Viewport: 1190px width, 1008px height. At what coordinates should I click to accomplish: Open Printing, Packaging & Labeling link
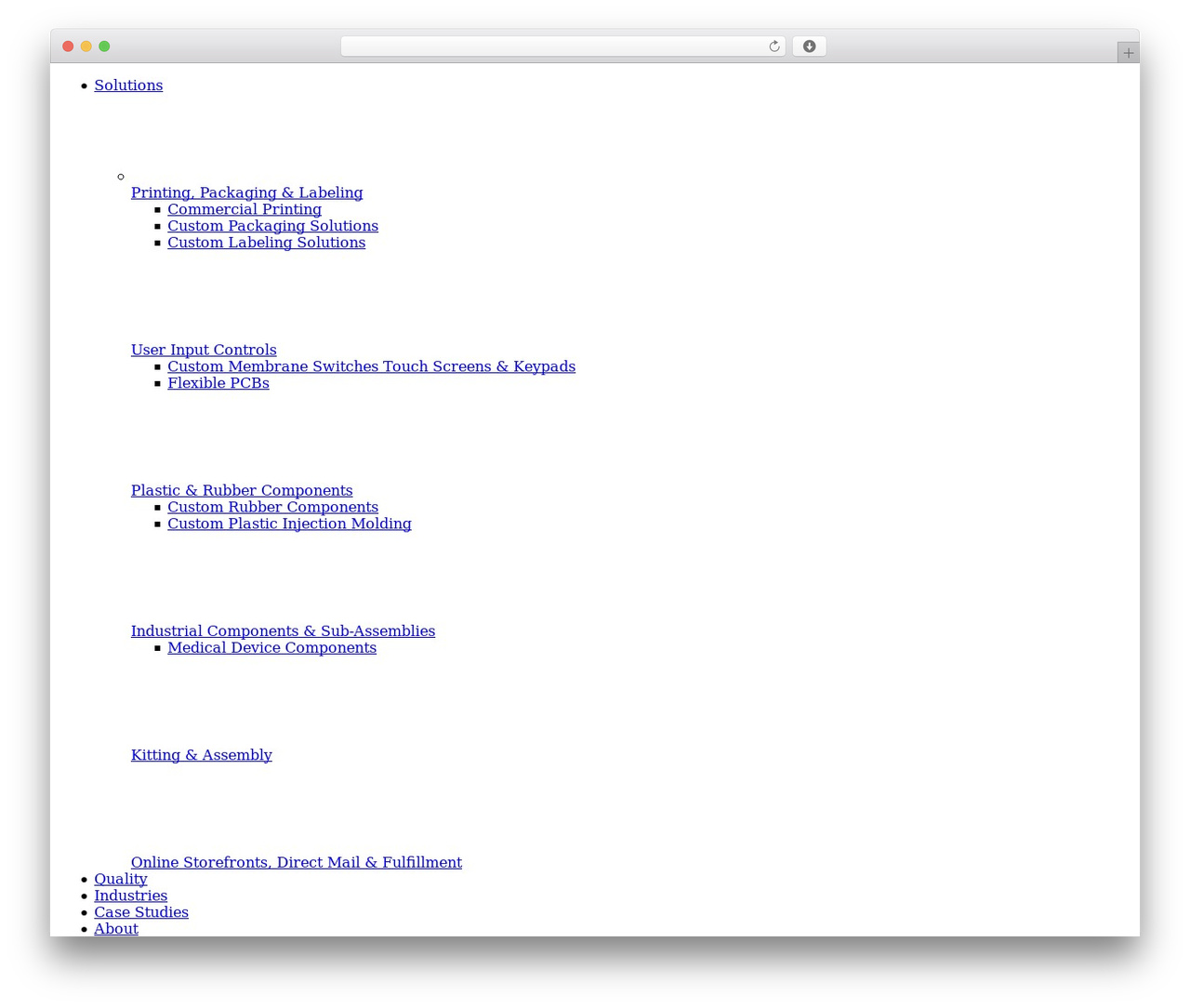point(246,193)
